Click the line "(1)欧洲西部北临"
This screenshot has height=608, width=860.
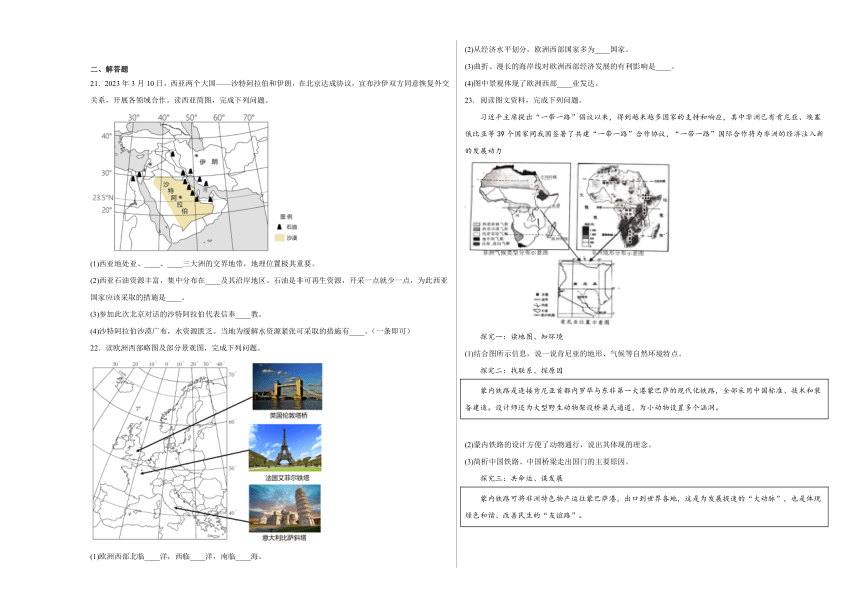pyautogui.click(x=176, y=556)
